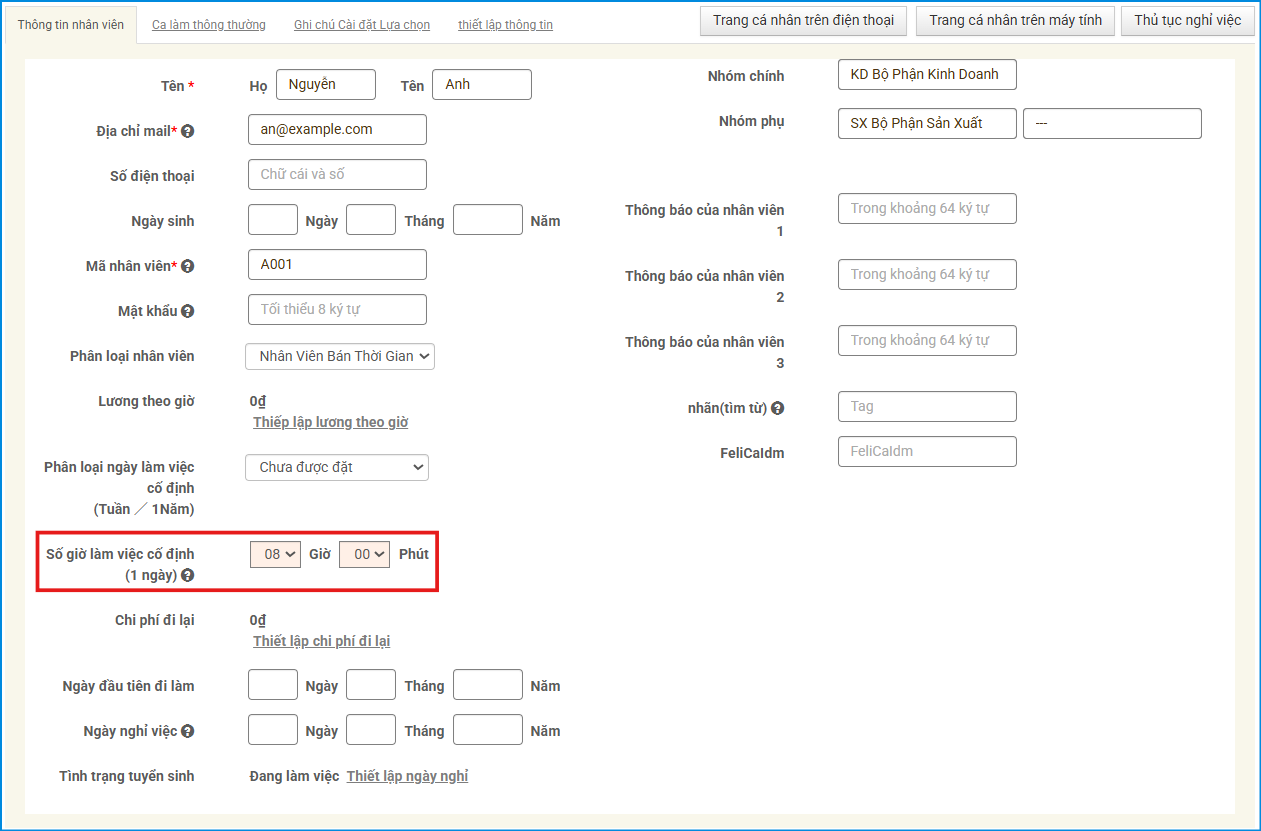Image resolution: width=1261 pixels, height=831 pixels.
Task: Click Trang cá nhân trên máy tính button
Action: click(x=1015, y=20)
